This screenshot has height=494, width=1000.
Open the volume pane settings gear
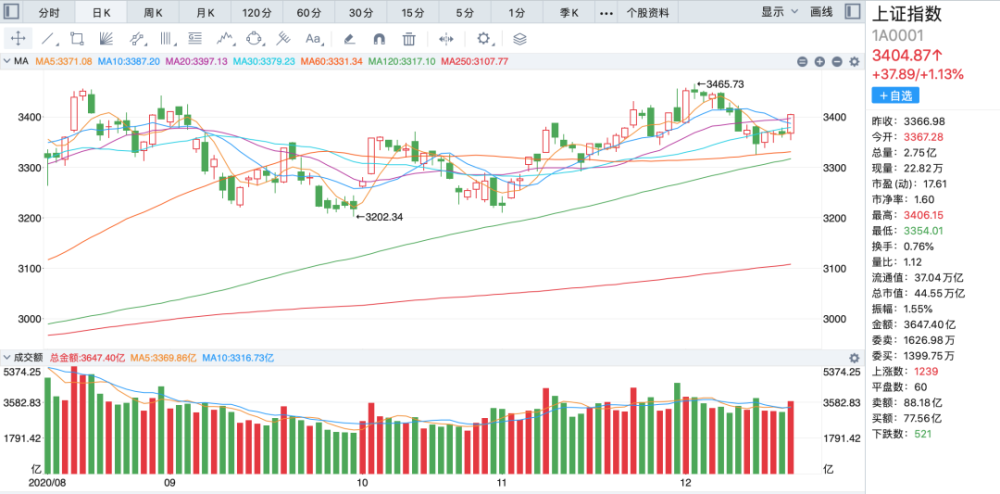point(853,357)
